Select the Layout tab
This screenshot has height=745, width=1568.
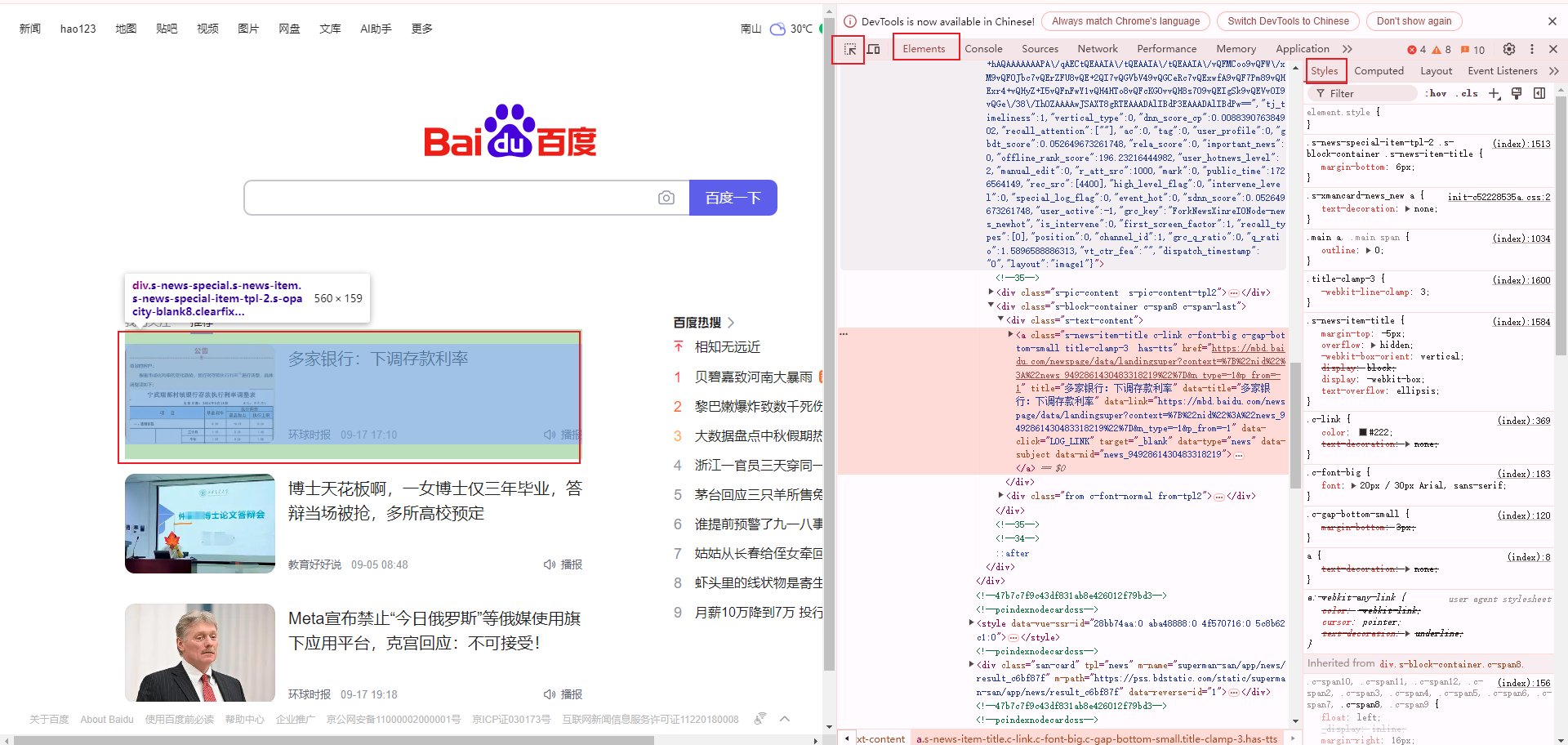click(x=1436, y=71)
